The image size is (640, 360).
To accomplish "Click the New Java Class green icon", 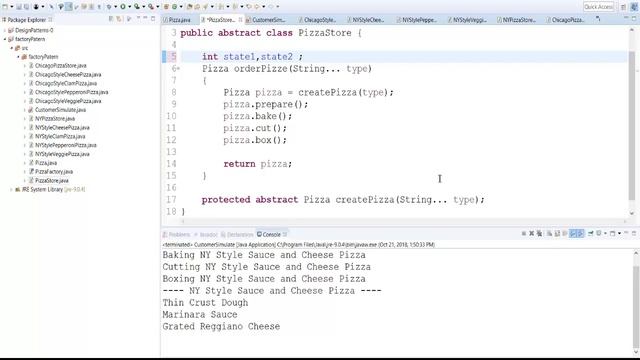I will click(x=174, y=7).
